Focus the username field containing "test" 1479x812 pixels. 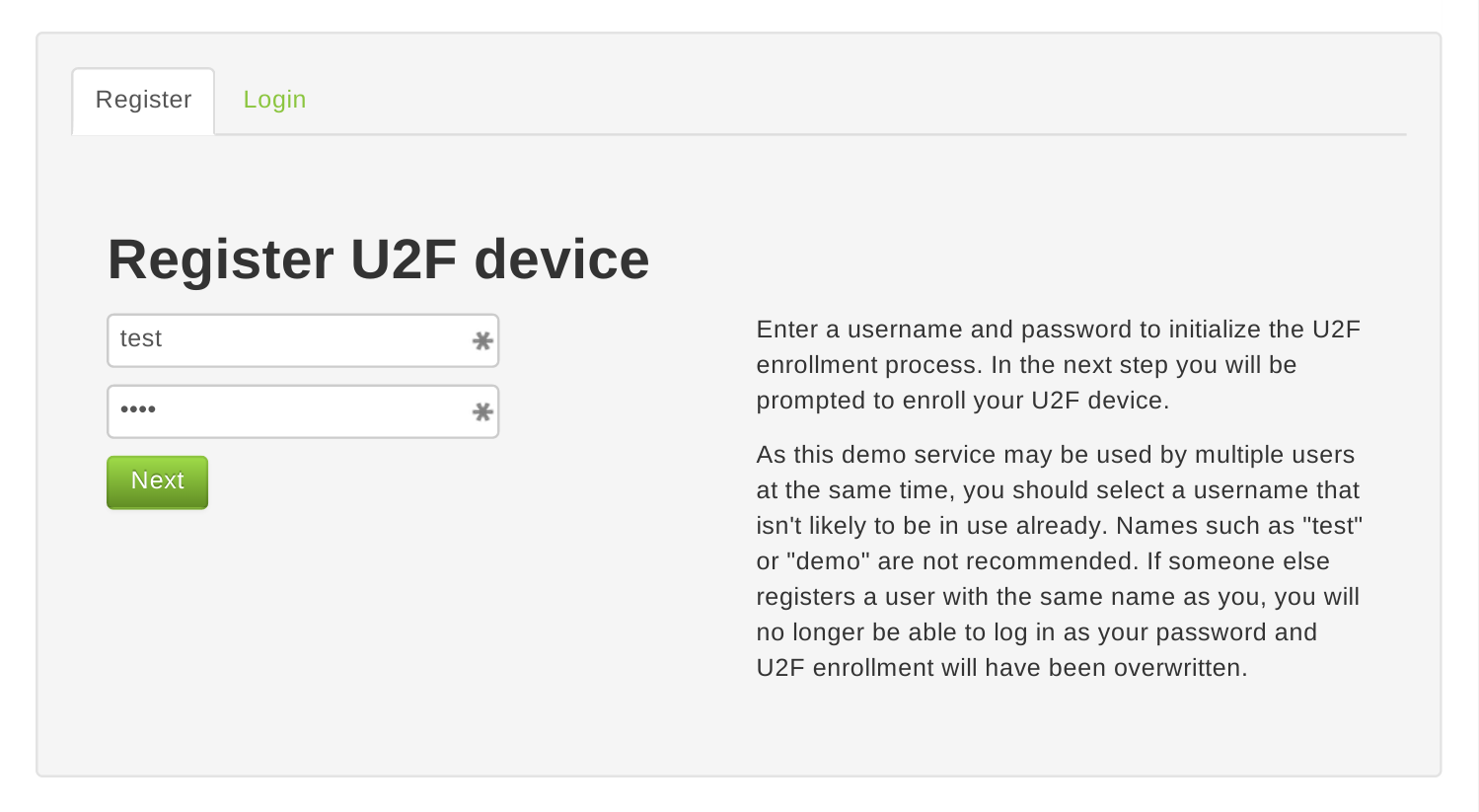303,340
